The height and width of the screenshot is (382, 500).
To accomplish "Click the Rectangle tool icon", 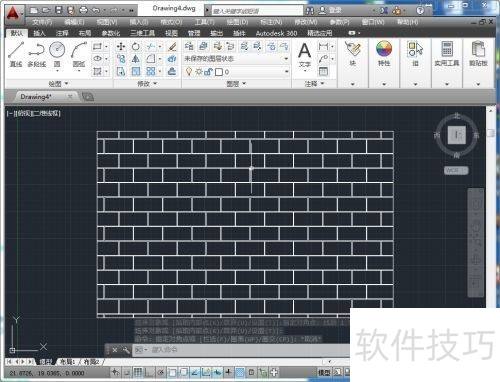I will click(x=97, y=46).
